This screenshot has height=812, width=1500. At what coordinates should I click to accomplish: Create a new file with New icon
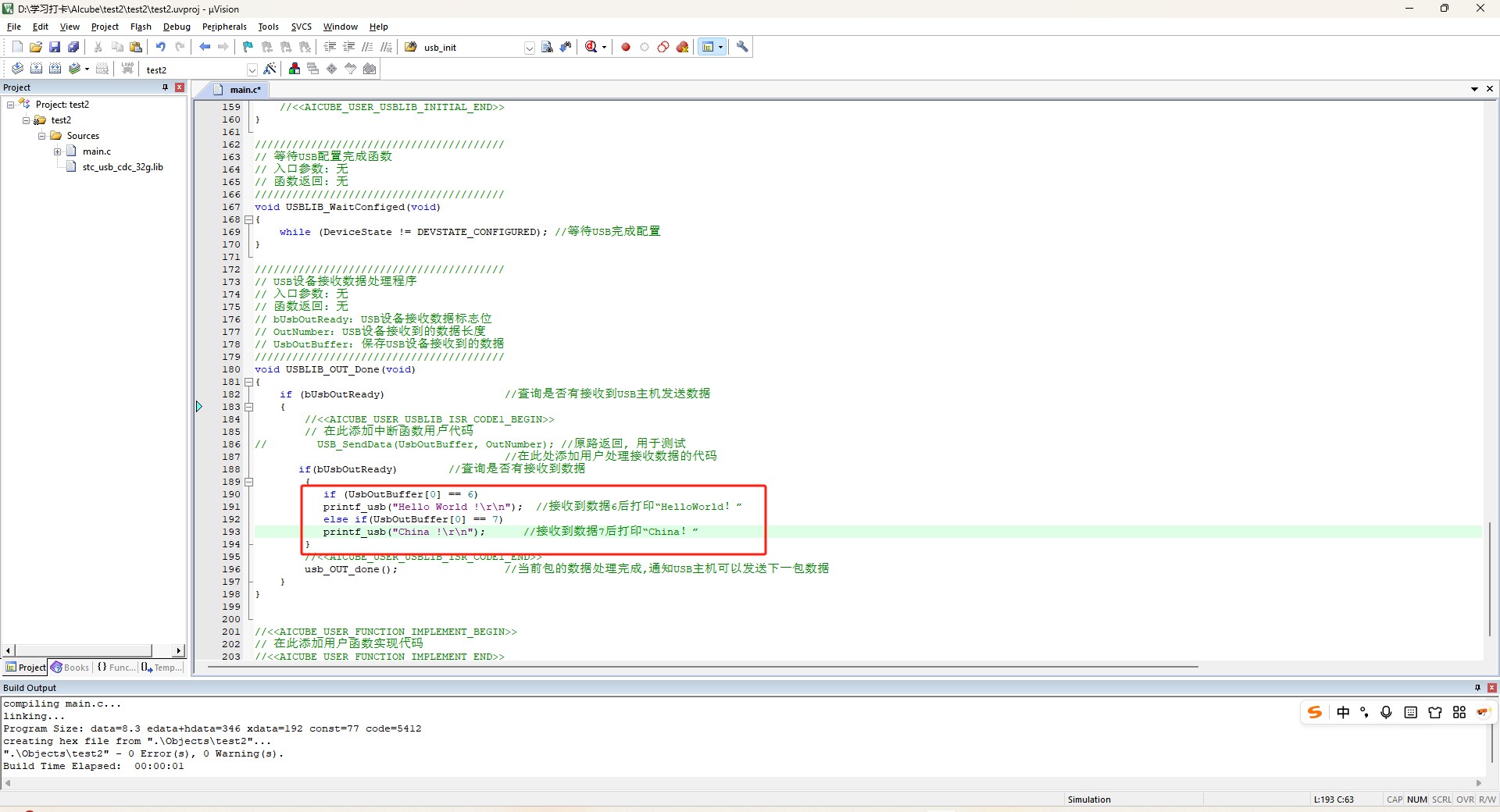[x=17, y=47]
